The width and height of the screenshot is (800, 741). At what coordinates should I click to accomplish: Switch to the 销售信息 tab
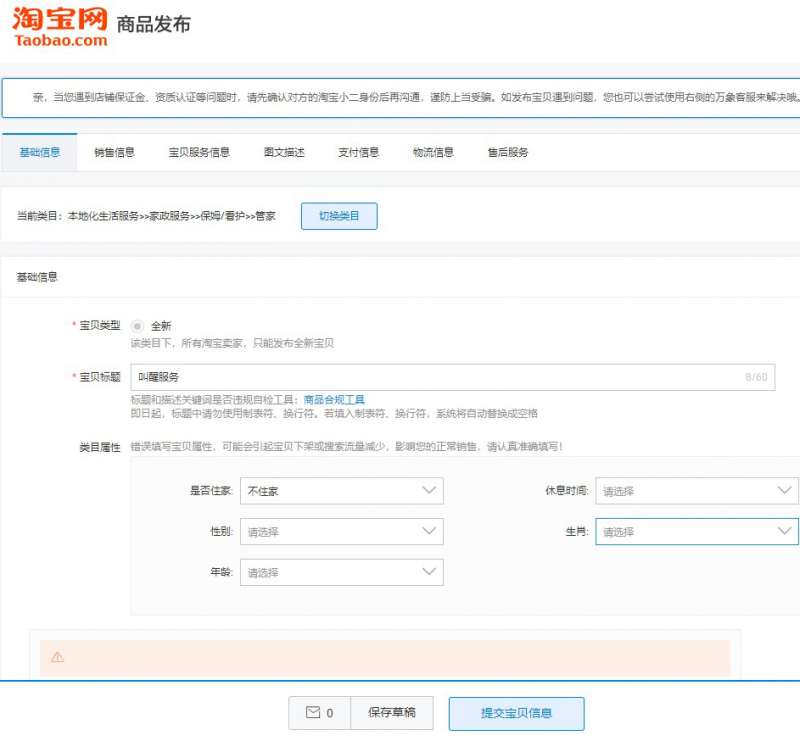(114, 152)
